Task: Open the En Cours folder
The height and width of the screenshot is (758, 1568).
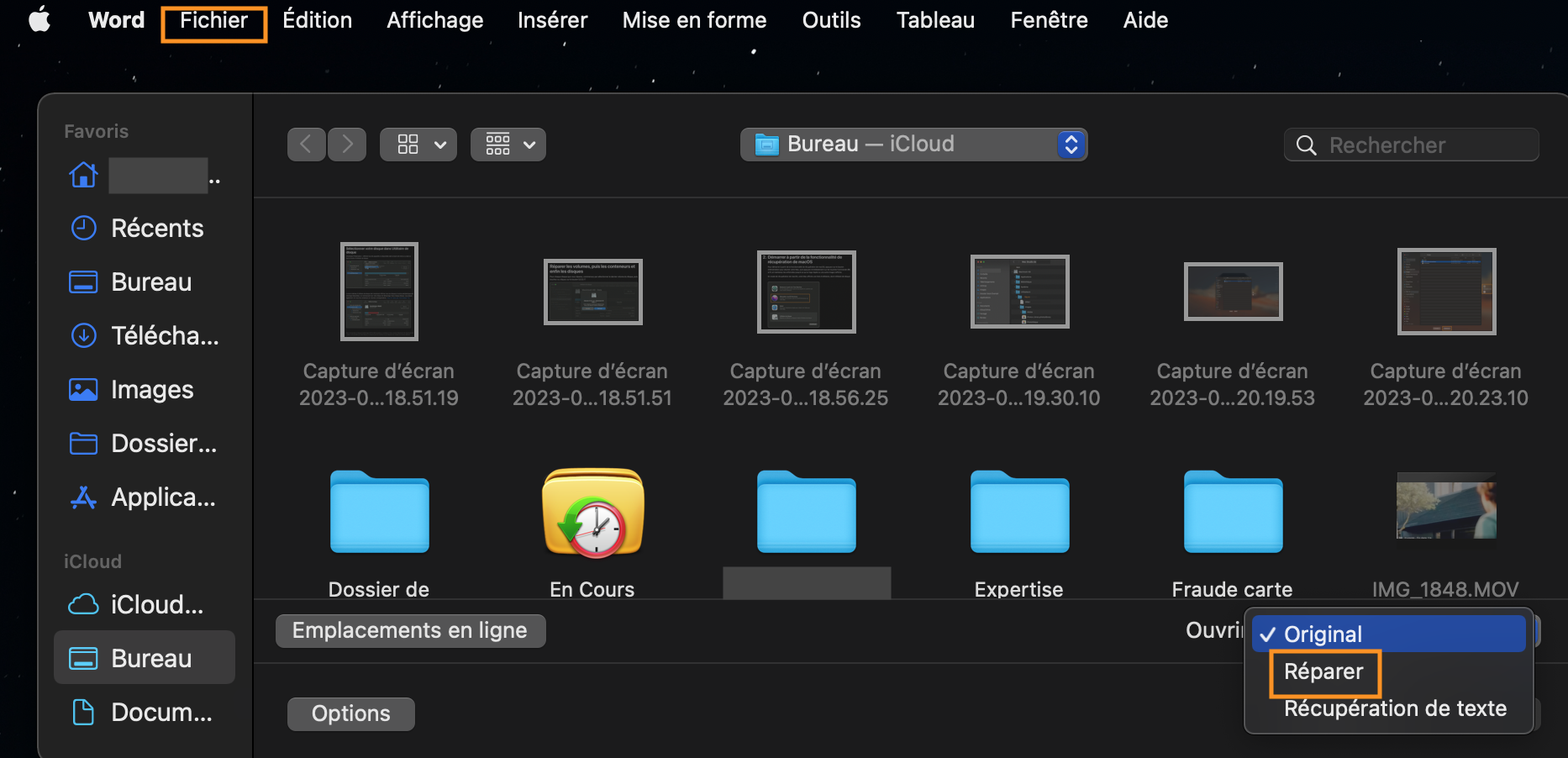Action: pyautogui.click(x=592, y=514)
